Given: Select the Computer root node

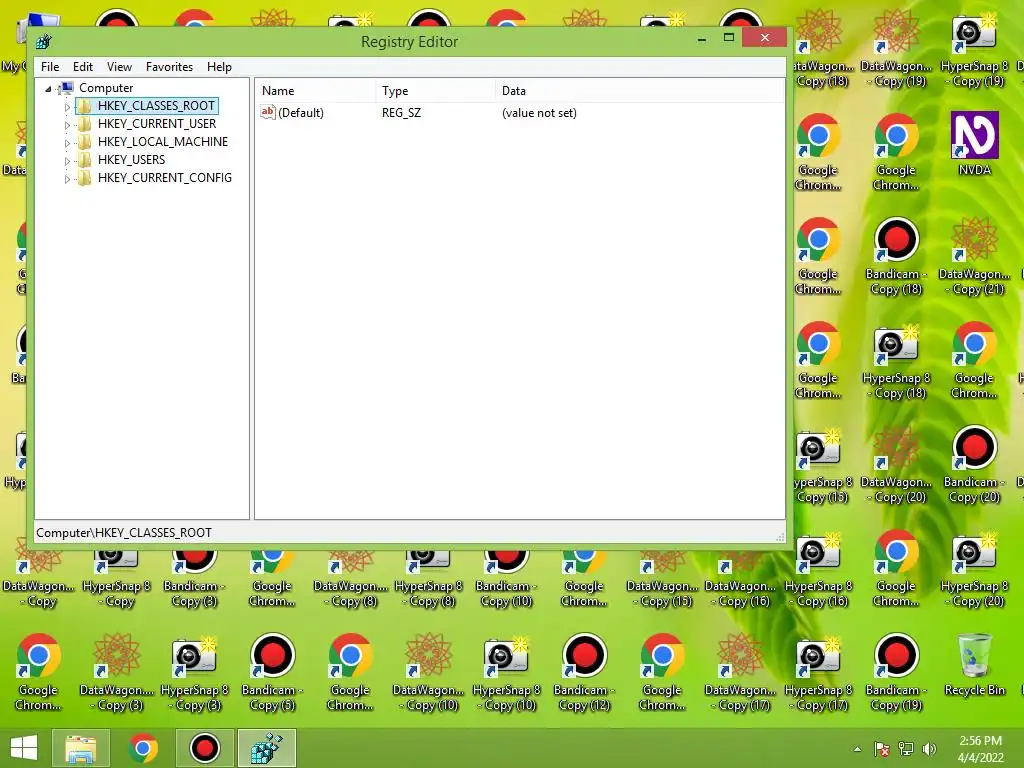Looking at the screenshot, I should coord(106,88).
